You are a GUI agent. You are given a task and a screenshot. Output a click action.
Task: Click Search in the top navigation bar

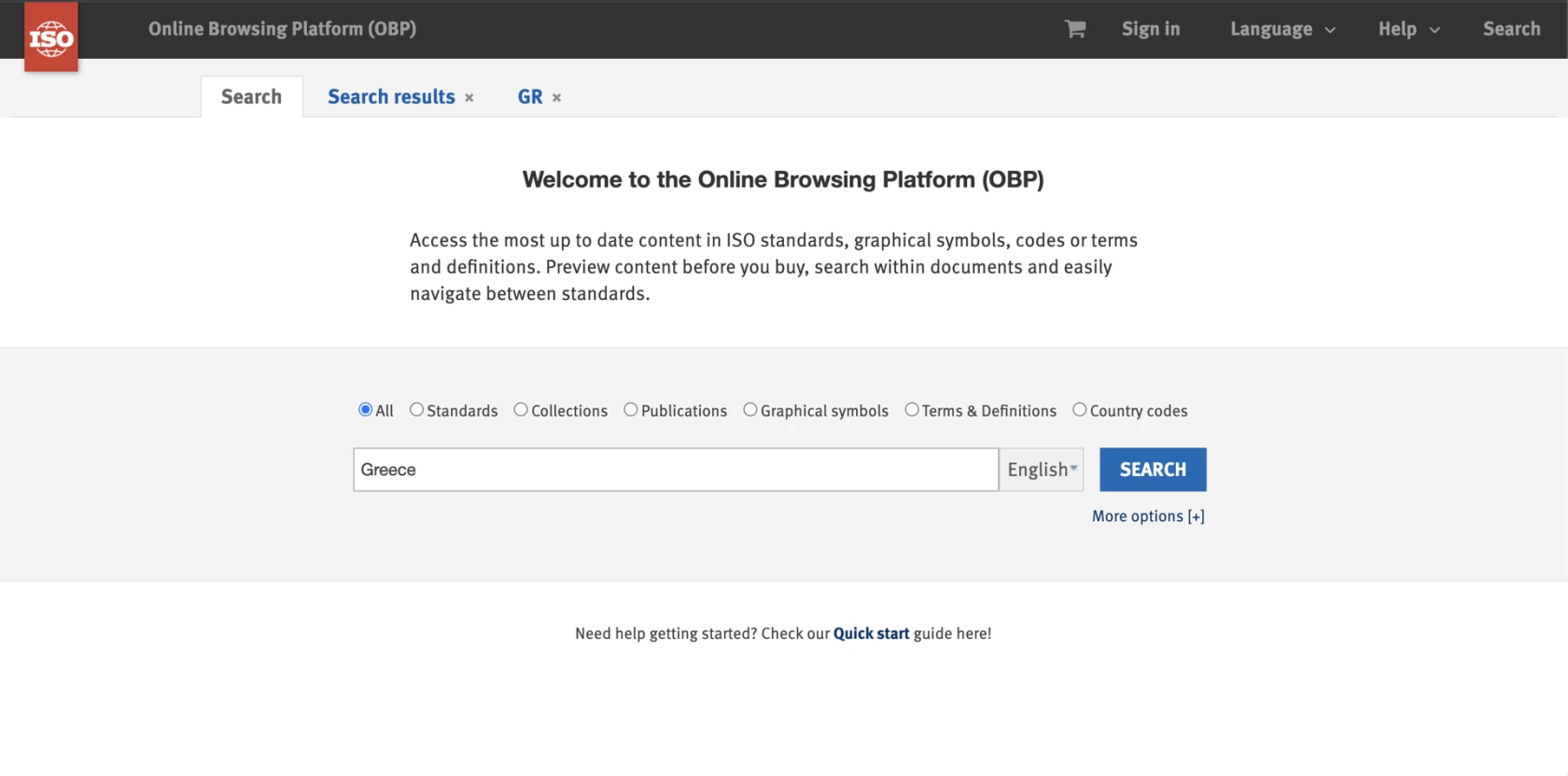tap(1511, 29)
